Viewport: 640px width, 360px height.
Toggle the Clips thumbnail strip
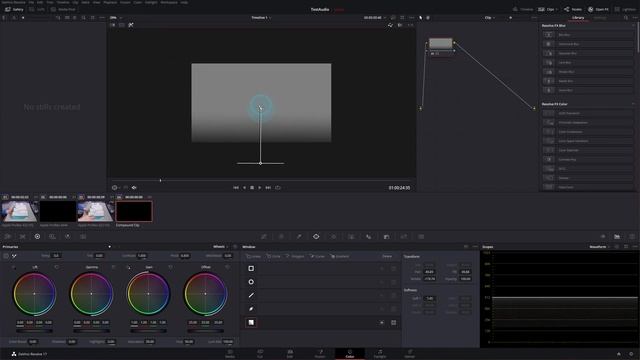545,9
